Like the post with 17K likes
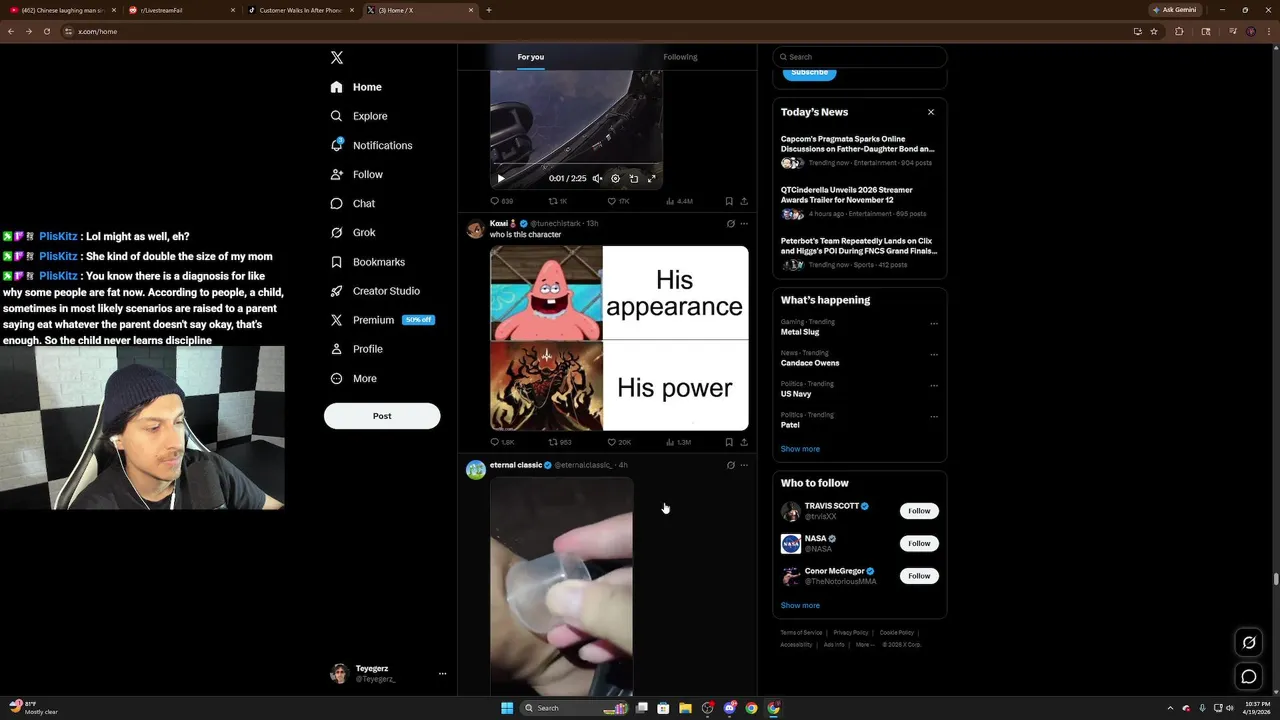This screenshot has width=1280, height=720. (618, 201)
